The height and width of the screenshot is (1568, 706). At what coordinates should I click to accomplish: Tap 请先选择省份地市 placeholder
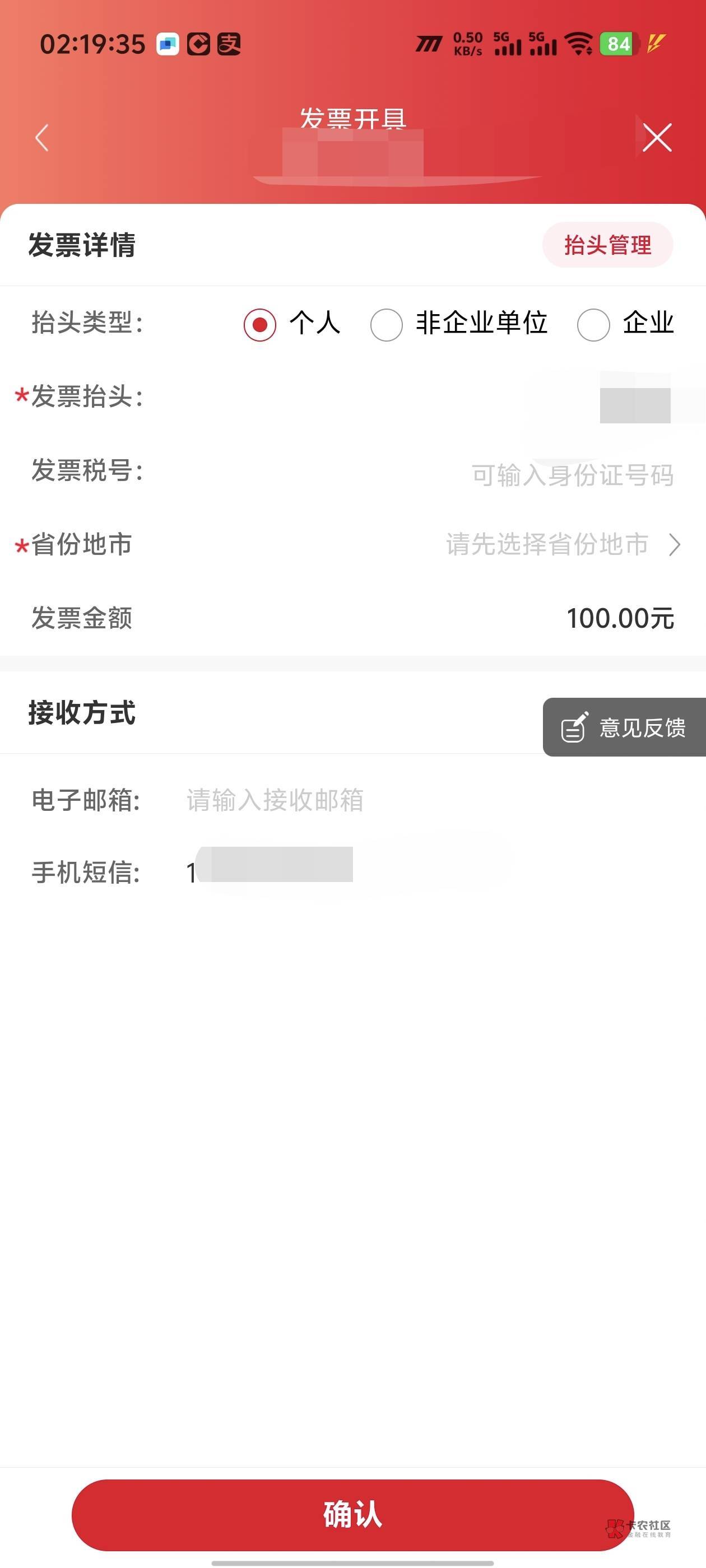click(x=546, y=544)
